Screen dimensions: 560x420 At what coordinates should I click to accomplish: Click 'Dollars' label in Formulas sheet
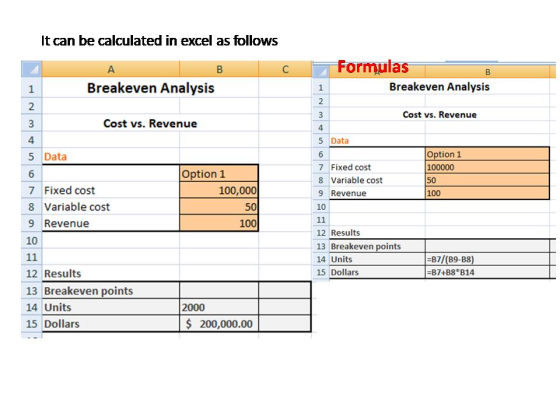345,272
